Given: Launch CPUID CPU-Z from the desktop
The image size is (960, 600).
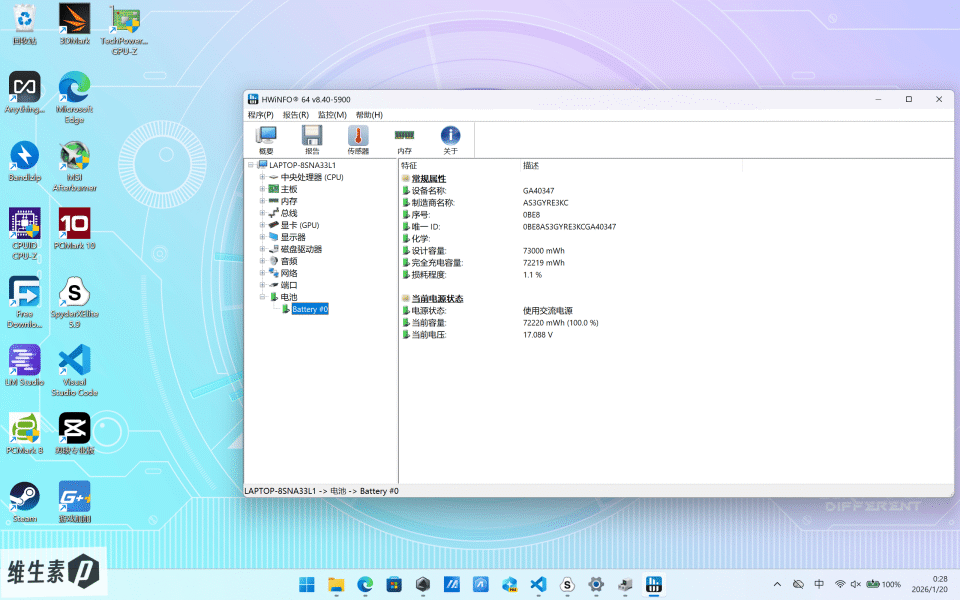Looking at the screenshot, I should click(x=24, y=222).
